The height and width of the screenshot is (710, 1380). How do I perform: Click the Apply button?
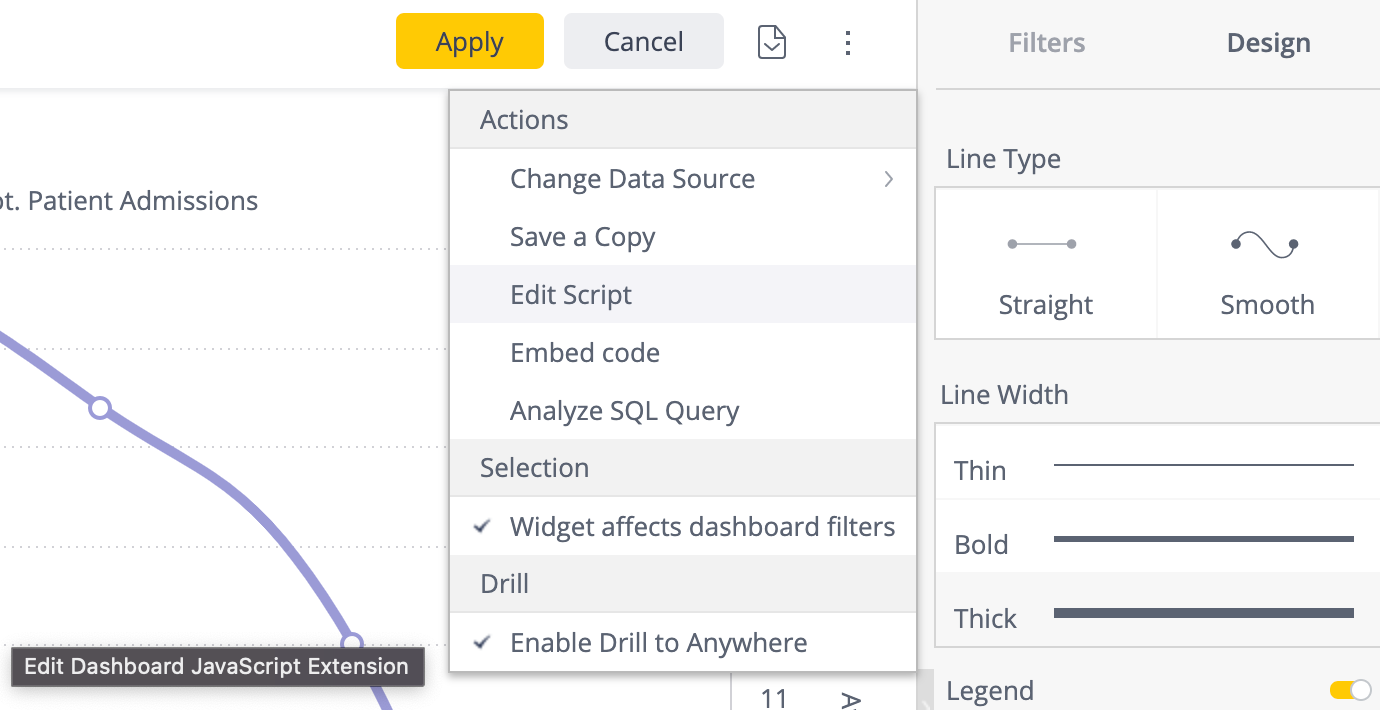point(469,41)
